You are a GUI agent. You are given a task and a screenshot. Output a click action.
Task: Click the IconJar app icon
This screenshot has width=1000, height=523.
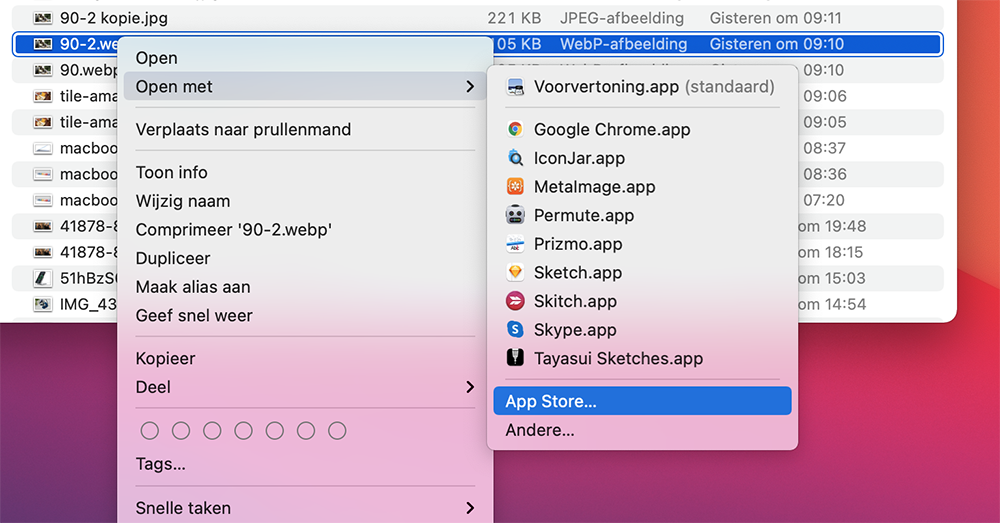pos(515,158)
